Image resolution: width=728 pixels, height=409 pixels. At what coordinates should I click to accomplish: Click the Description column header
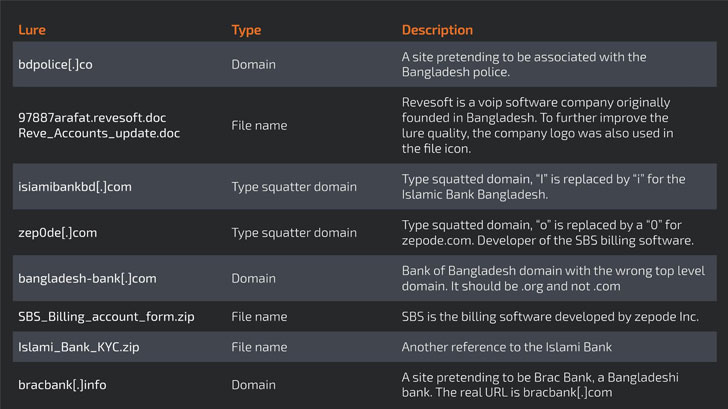pyautogui.click(x=437, y=30)
